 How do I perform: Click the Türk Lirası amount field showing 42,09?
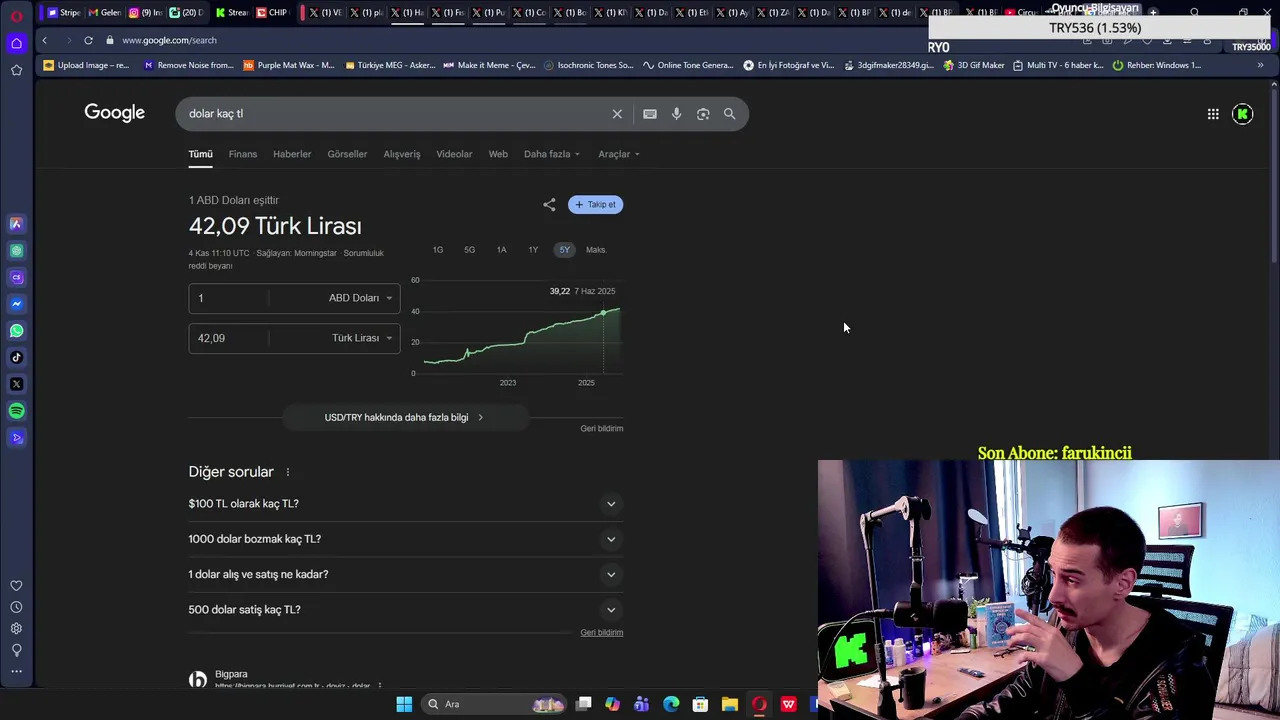pyautogui.click(x=230, y=338)
